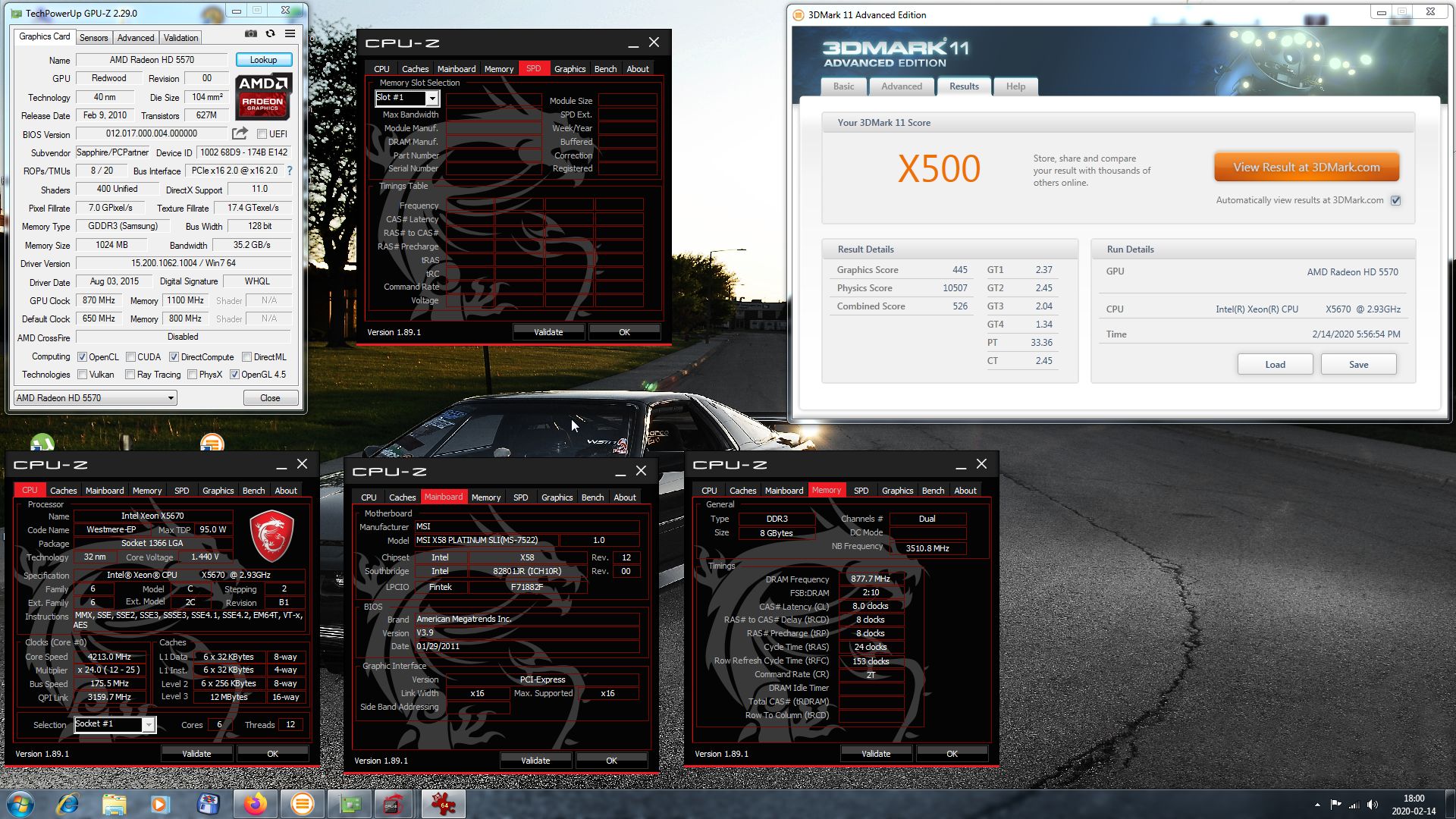The width and height of the screenshot is (1456, 819).
Task: Open the Help tab in 3DMark 11
Action: 1015,86
